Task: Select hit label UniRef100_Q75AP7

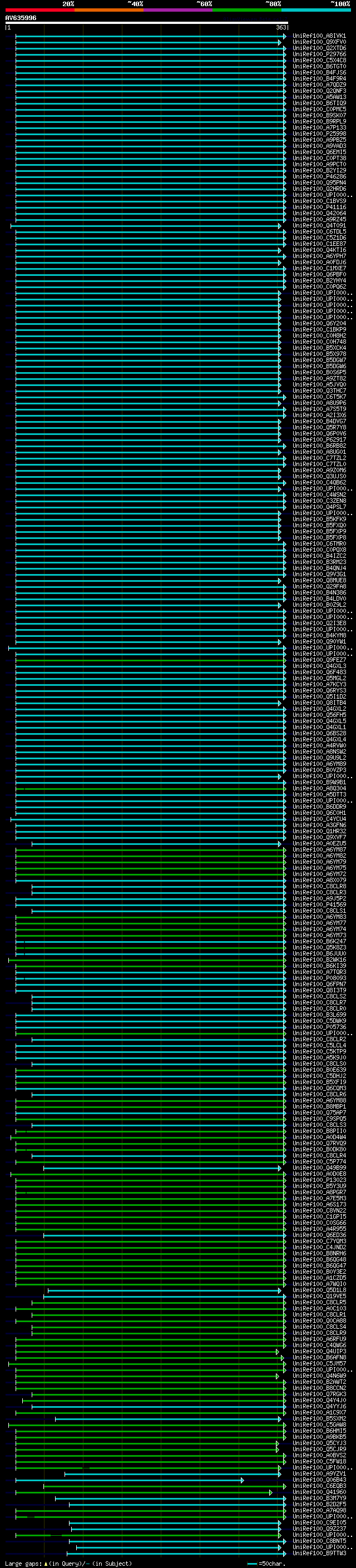Action: (319, 1112)
